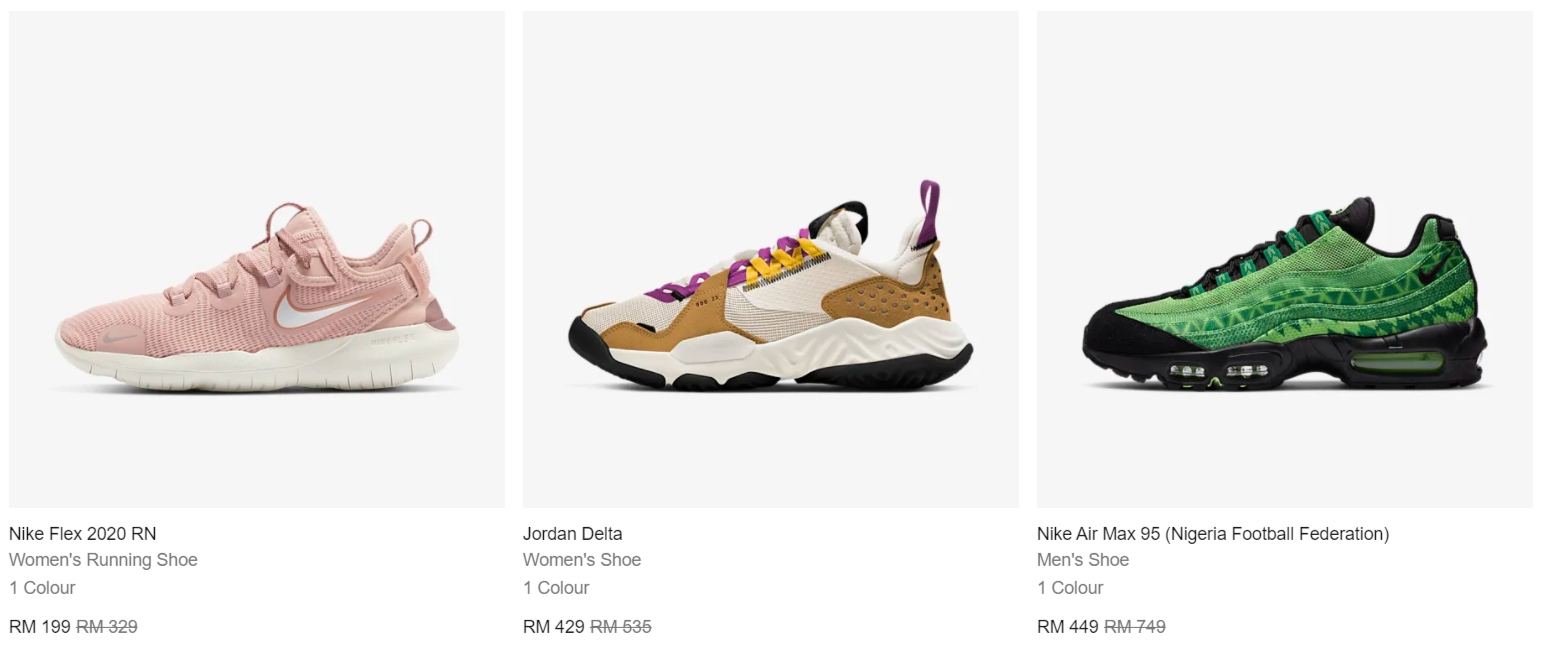Open the Jordan Delta shoe image

[x=771, y=259]
